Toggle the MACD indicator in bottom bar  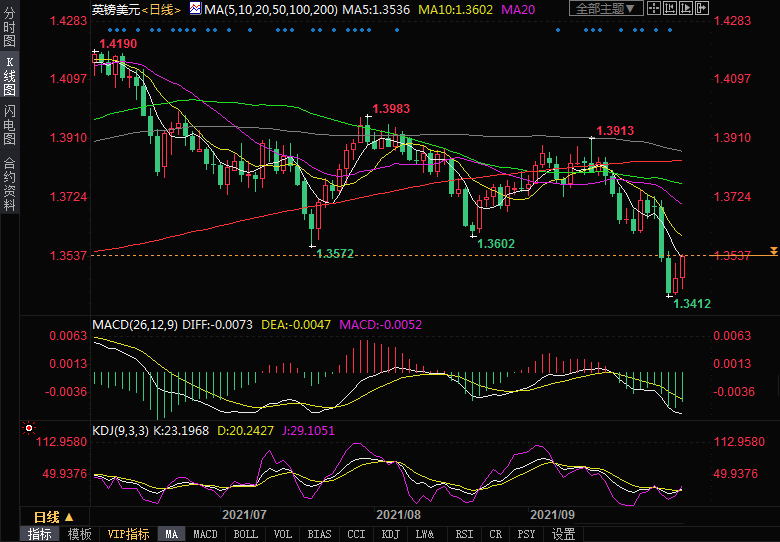205,534
